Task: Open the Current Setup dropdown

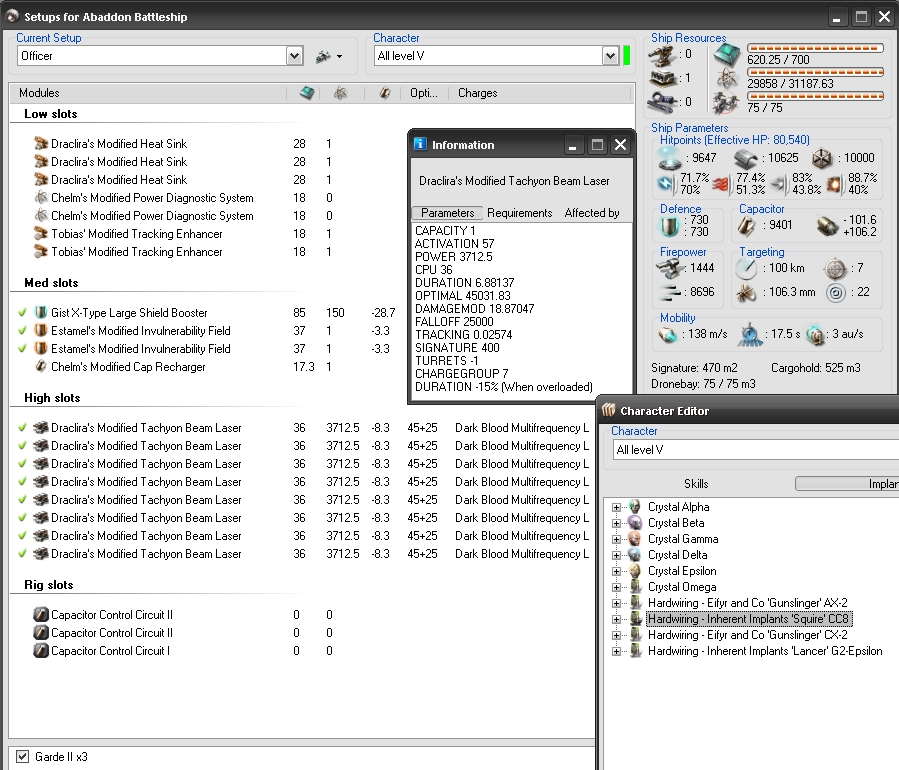Action: (x=294, y=56)
